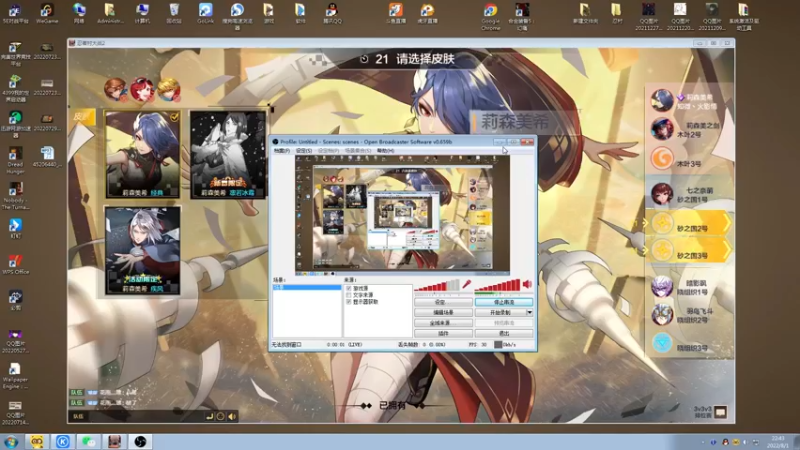
Task: Open the 计算机 computer desktop icon
Action: pos(142,13)
